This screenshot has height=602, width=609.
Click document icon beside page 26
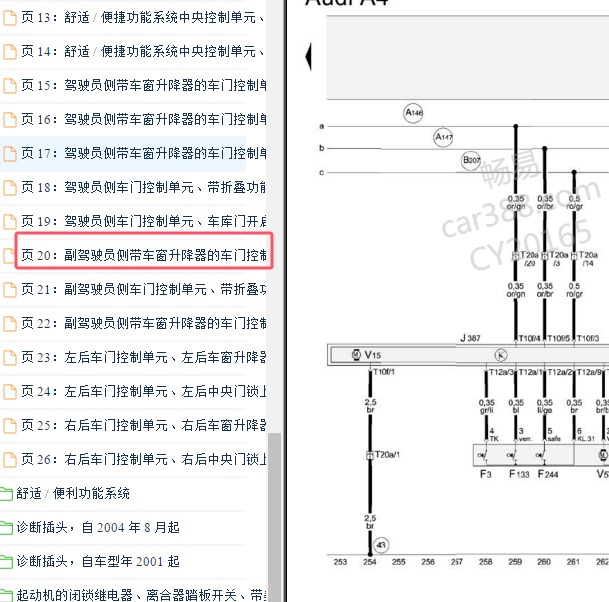[10, 460]
